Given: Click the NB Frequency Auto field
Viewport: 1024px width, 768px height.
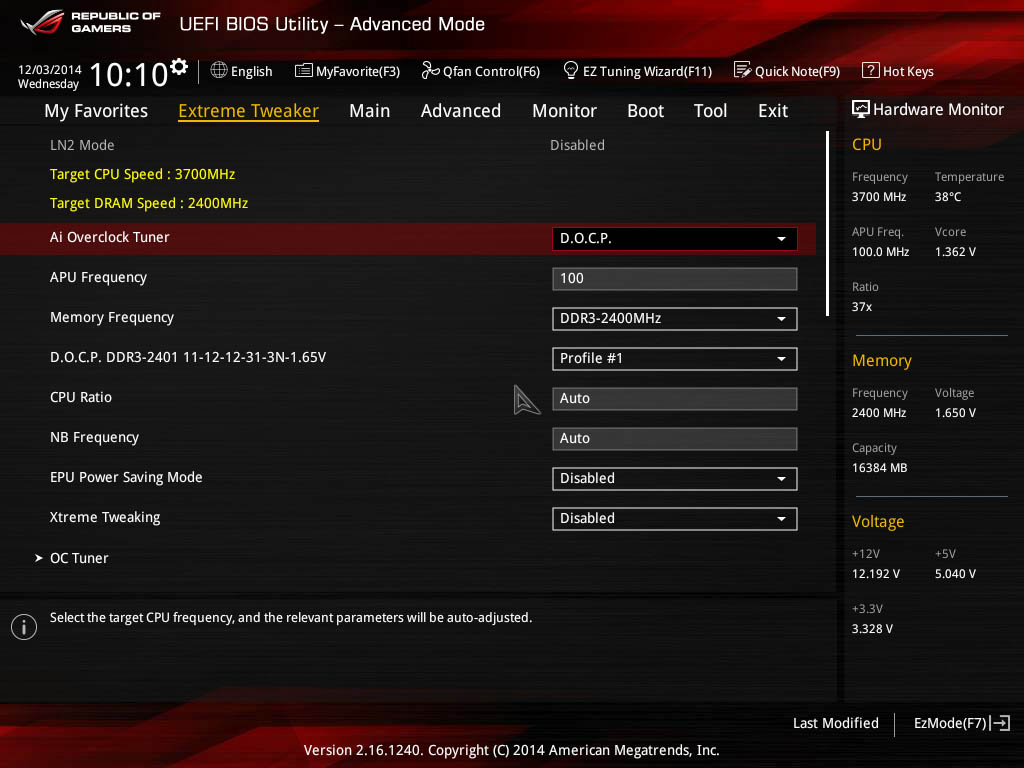Looking at the screenshot, I should tap(675, 438).
